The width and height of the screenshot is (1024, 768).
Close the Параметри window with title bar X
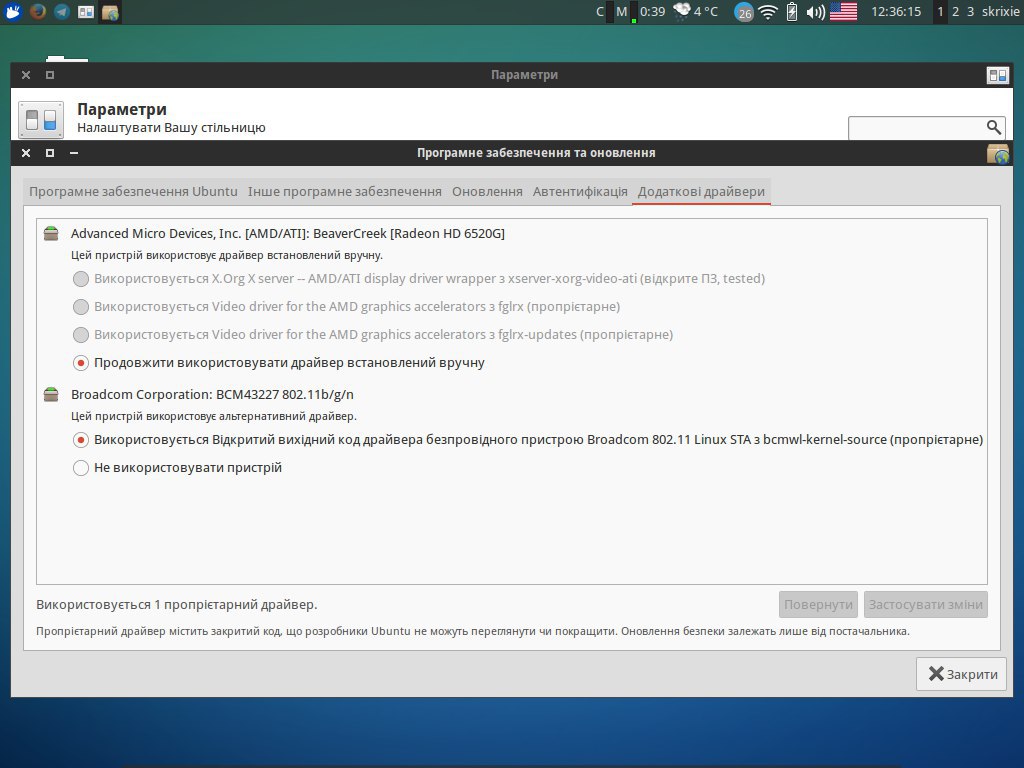pos(26,75)
